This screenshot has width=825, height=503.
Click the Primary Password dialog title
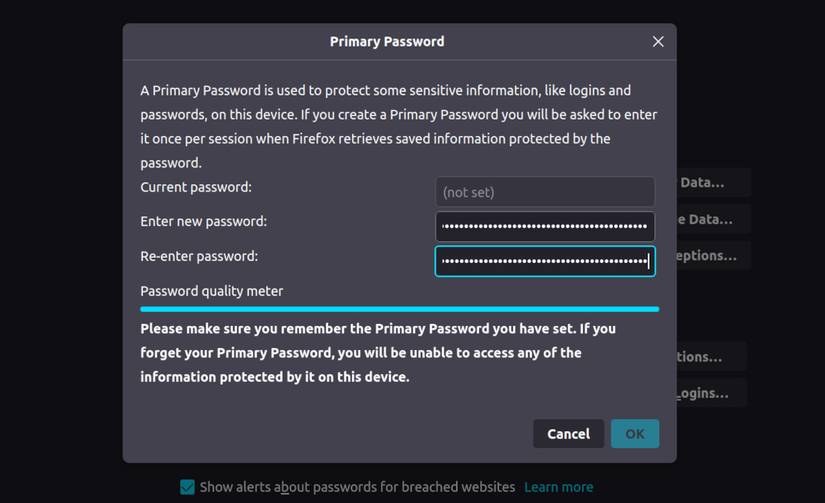pyautogui.click(x=387, y=41)
